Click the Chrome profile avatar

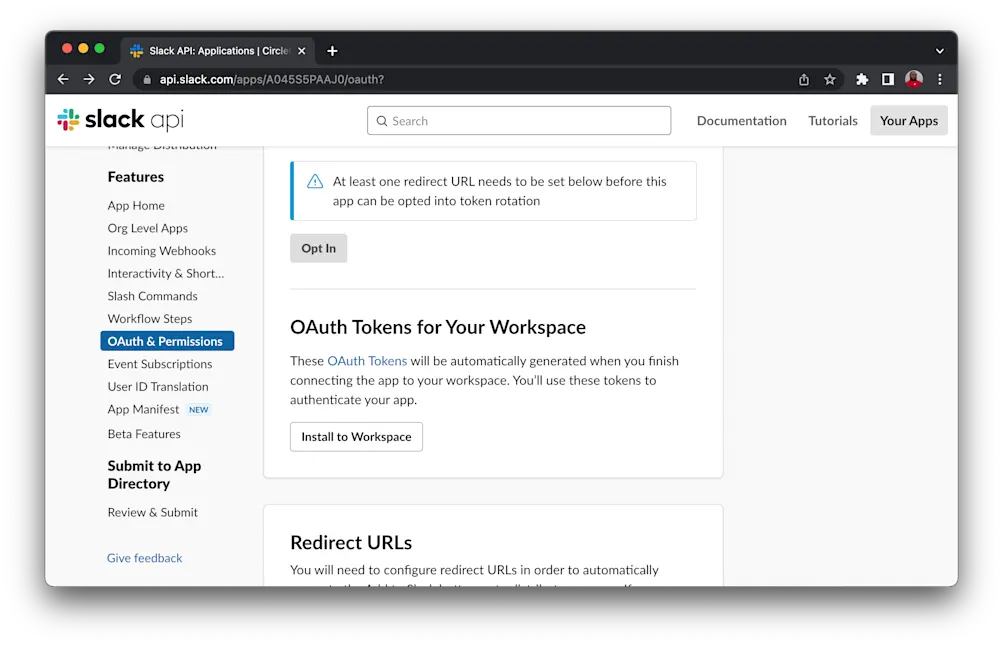(913, 79)
